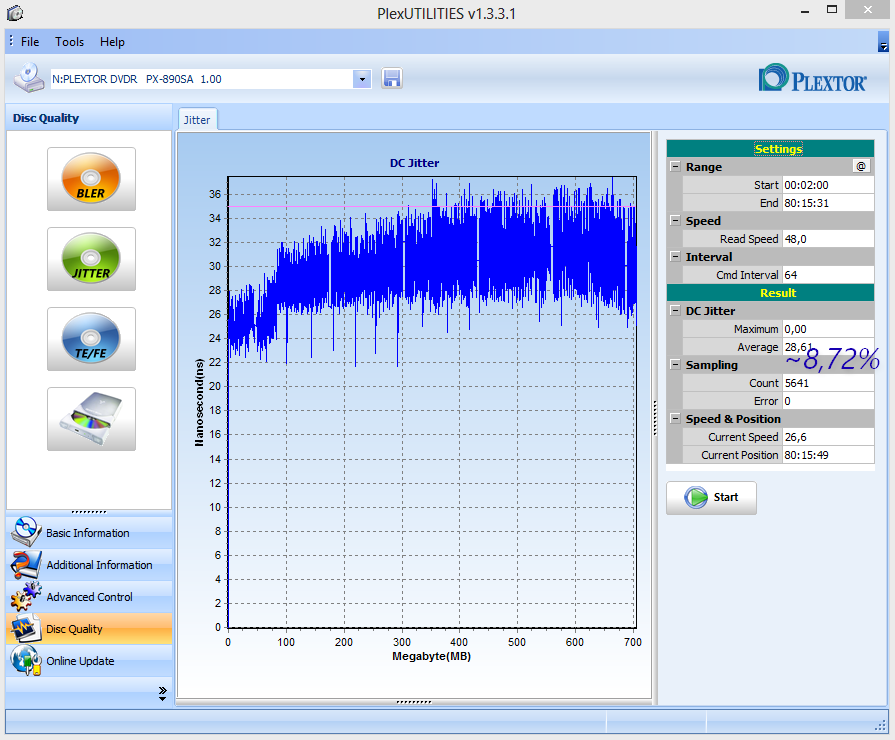Screen dimensions: 895x740
Task: Edit the Cmd Interval value 64
Action: tap(828, 275)
